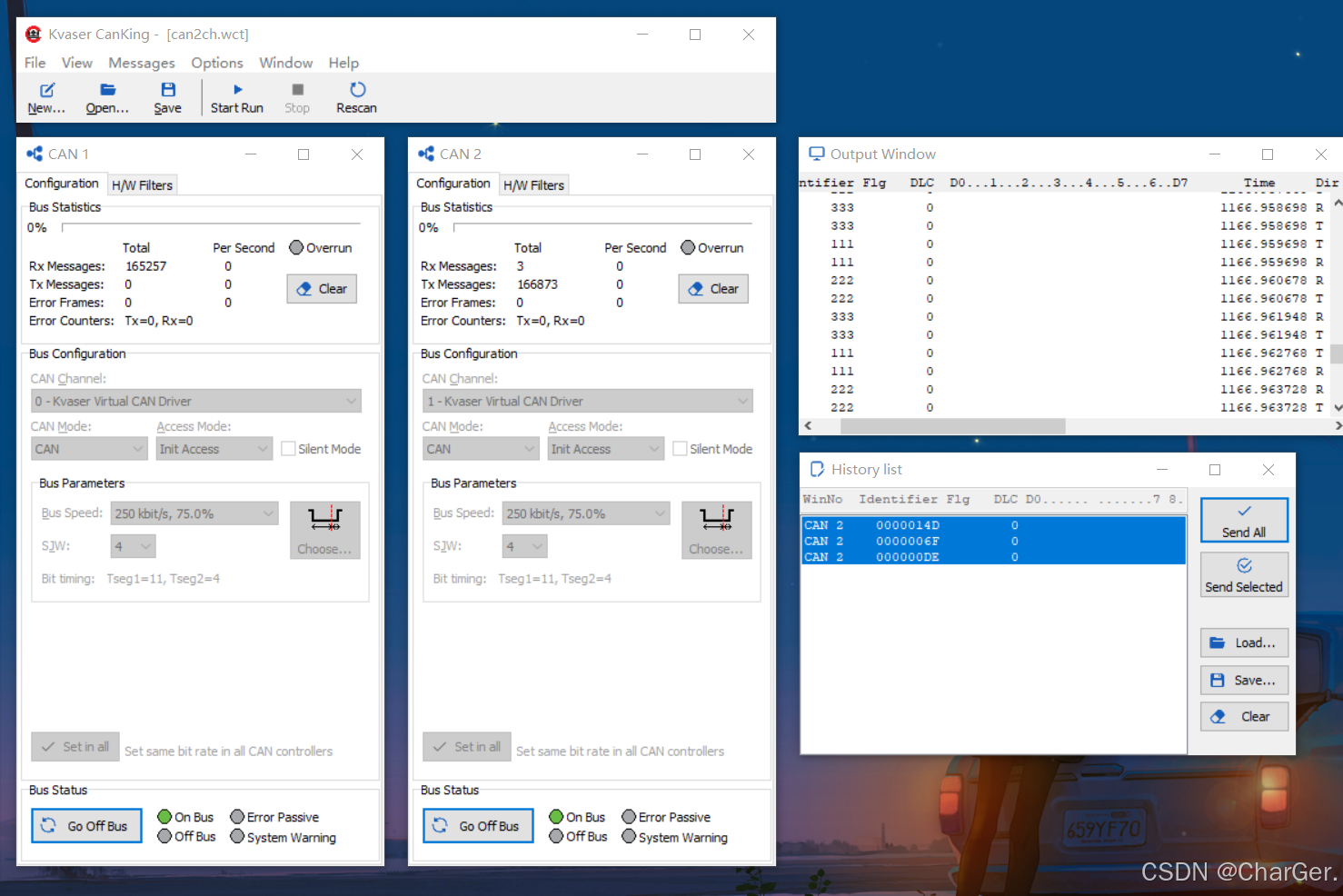Open SJW dropdown in CAN 1
Viewport: 1343px width, 896px height.
pos(134,546)
